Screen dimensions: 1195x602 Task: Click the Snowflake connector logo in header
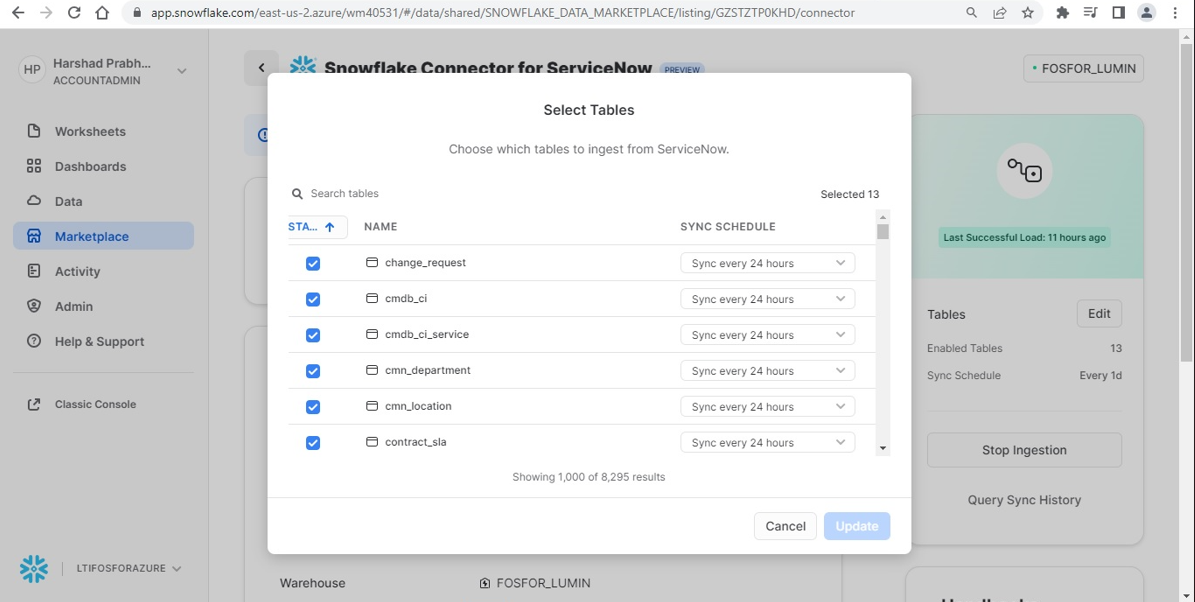pyautogui.click(x=303, y=66)
